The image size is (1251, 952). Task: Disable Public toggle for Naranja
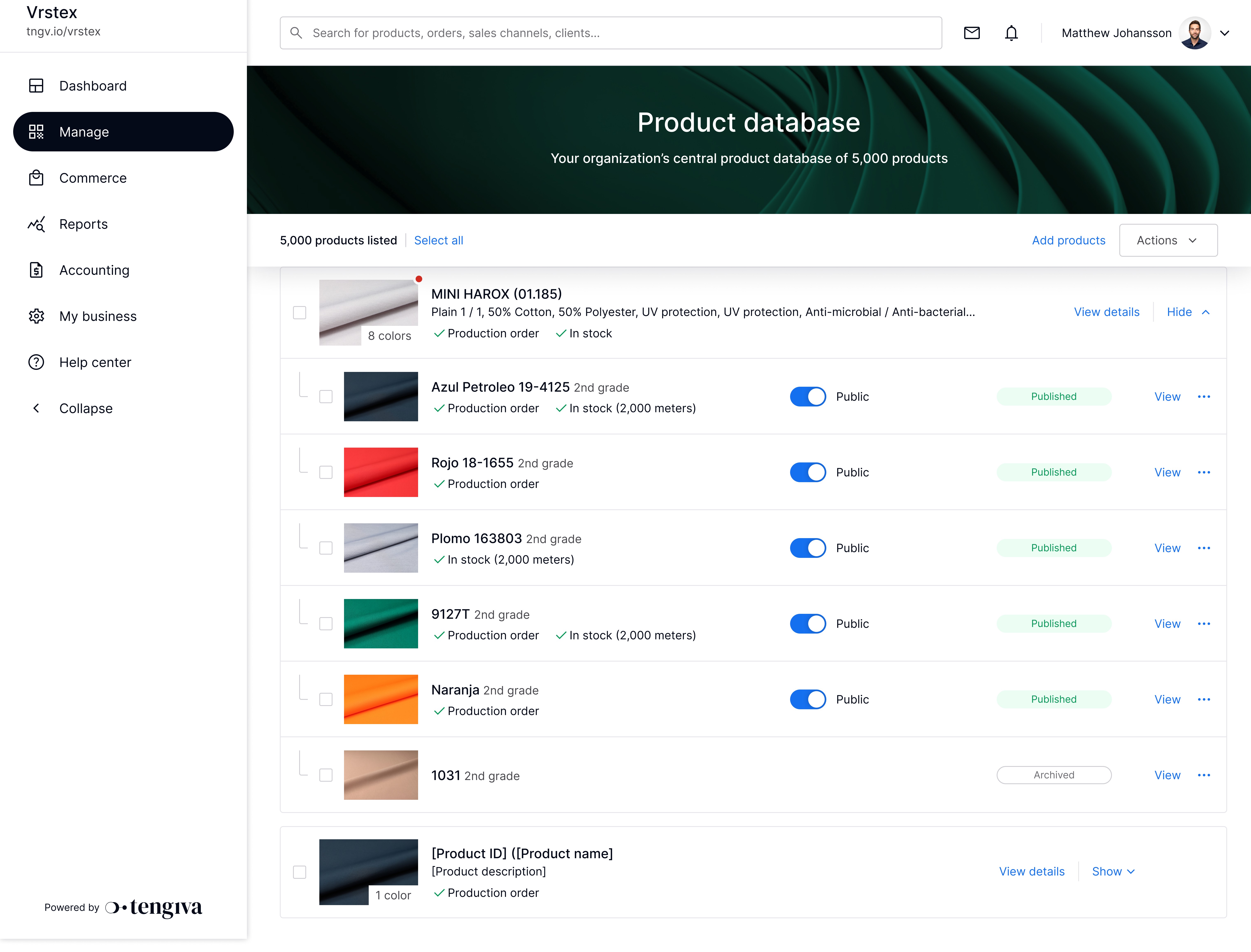click(x=808, y=699)
